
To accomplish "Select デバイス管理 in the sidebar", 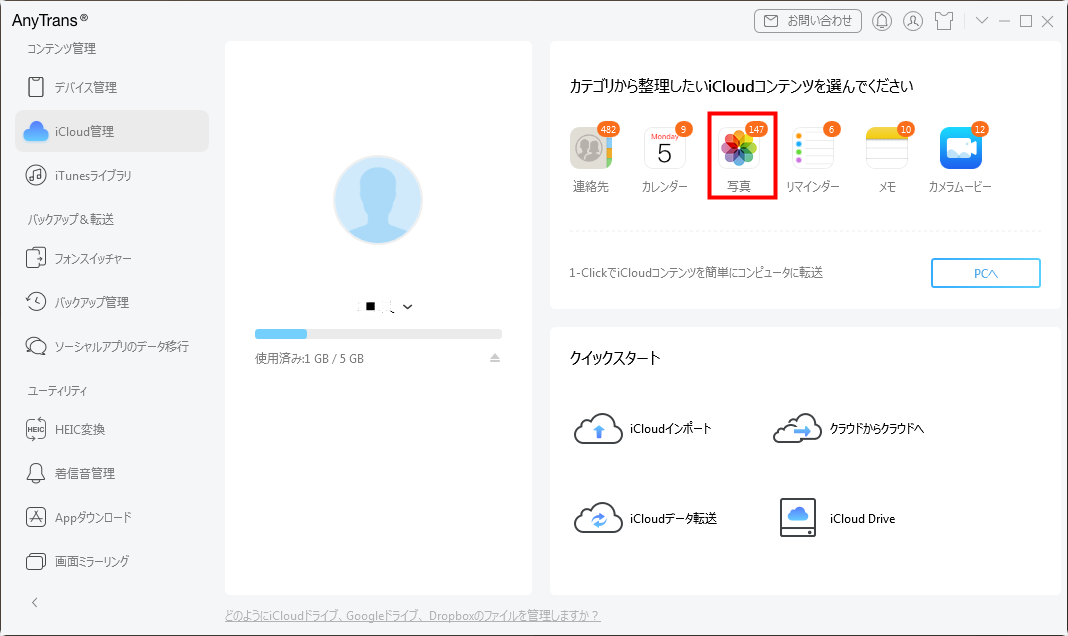I will [x=112, y=87].
